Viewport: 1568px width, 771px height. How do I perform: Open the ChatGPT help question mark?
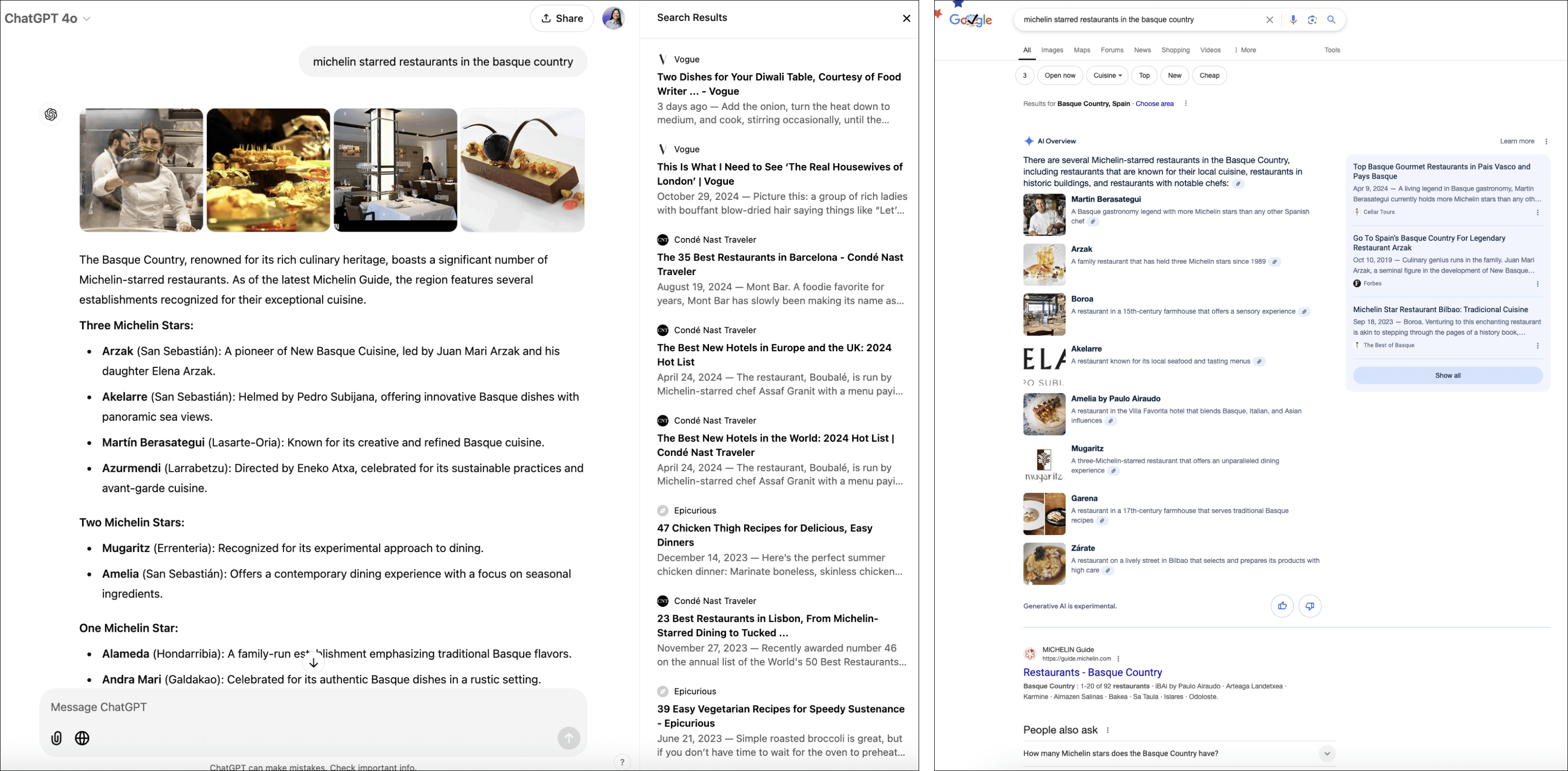622,762
